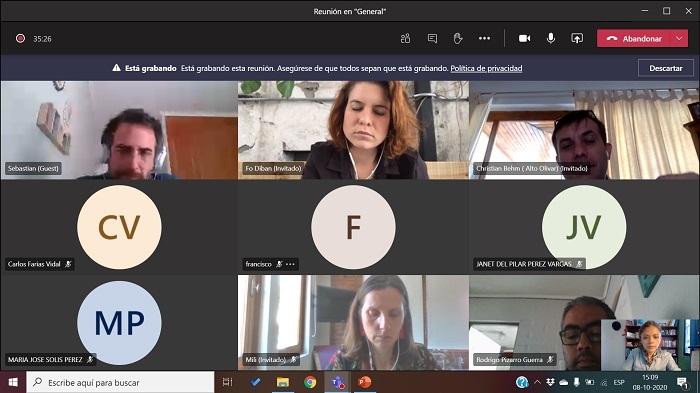Dismiss the recording banner with Descartar
Image resolution: width=700 pixels, height=393 pixels.
(x=666, y=68)
